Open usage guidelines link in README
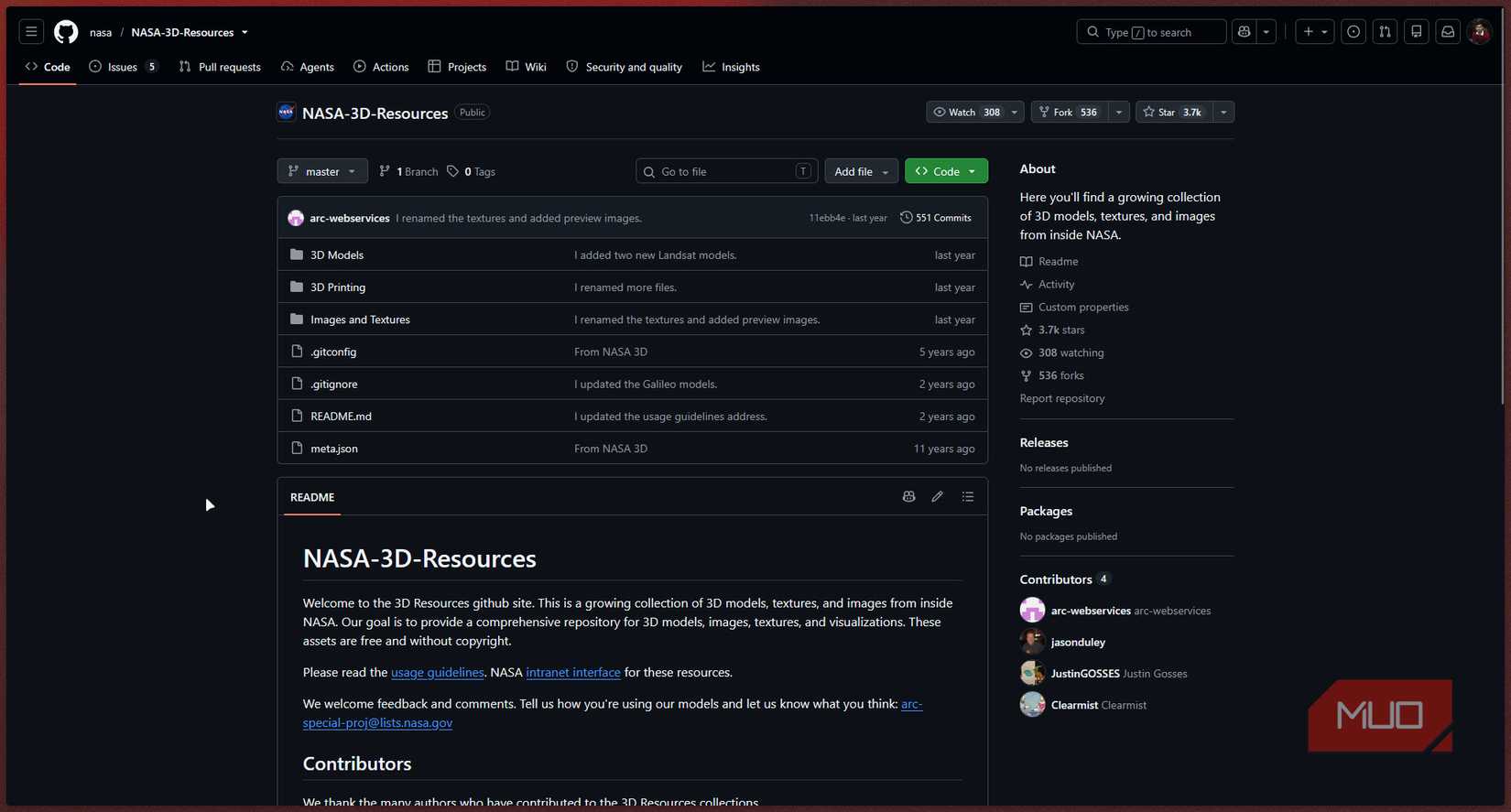The height and width of the screenshot is (812, 1511). 438,672
